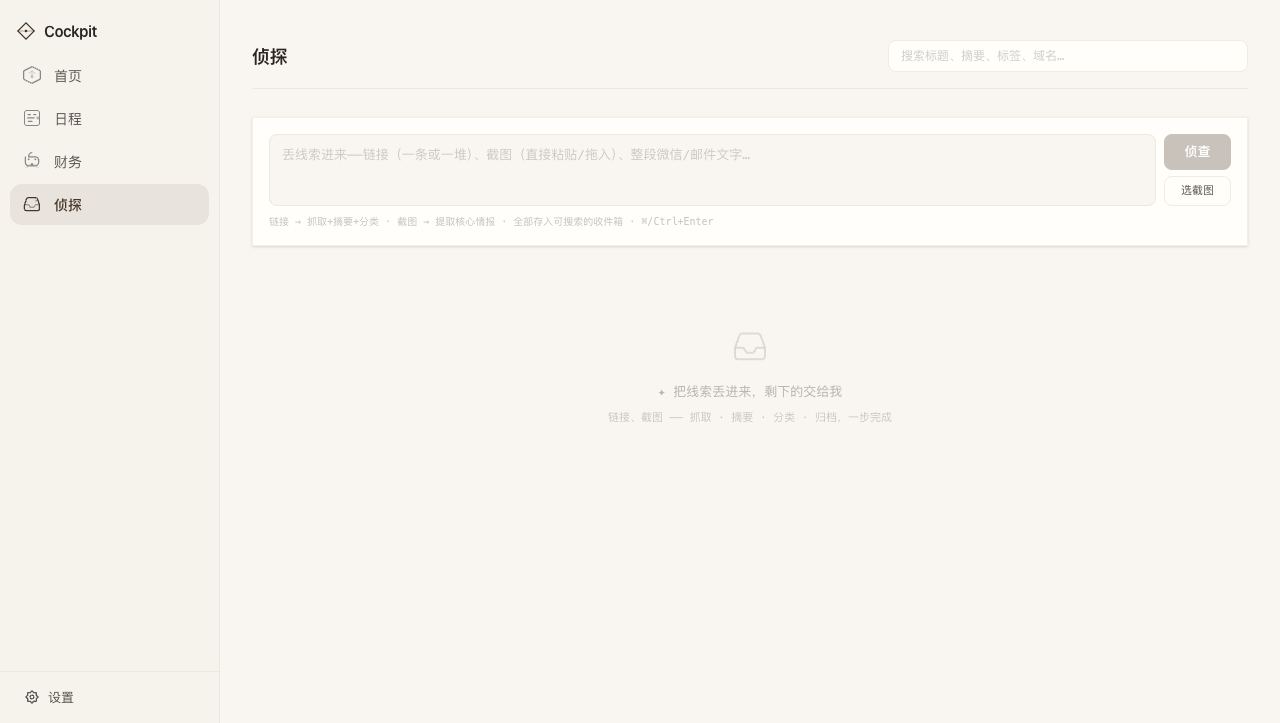Click the hint text ⌘/Ctrl+Enter

pos(677,221)
